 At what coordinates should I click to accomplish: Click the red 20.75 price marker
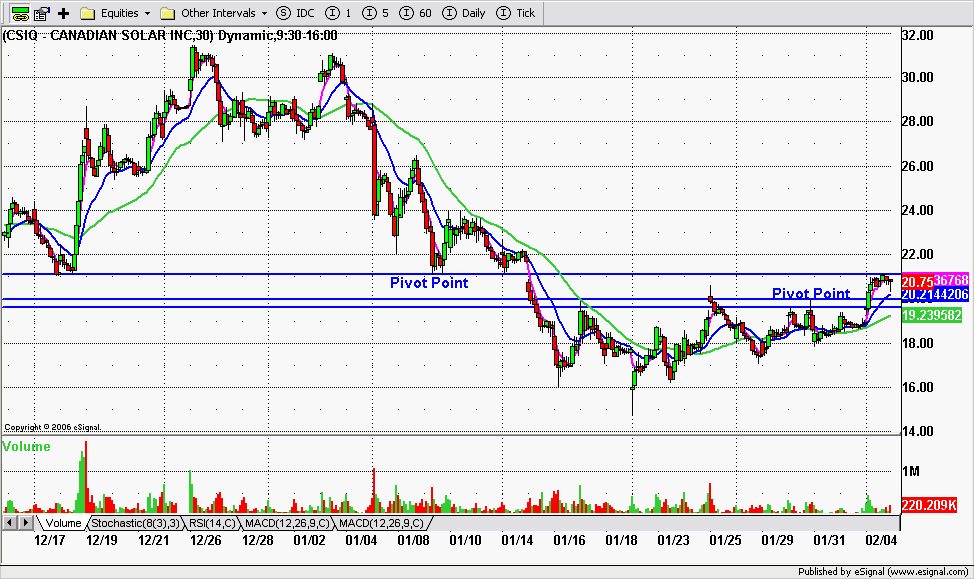[917, 281]
